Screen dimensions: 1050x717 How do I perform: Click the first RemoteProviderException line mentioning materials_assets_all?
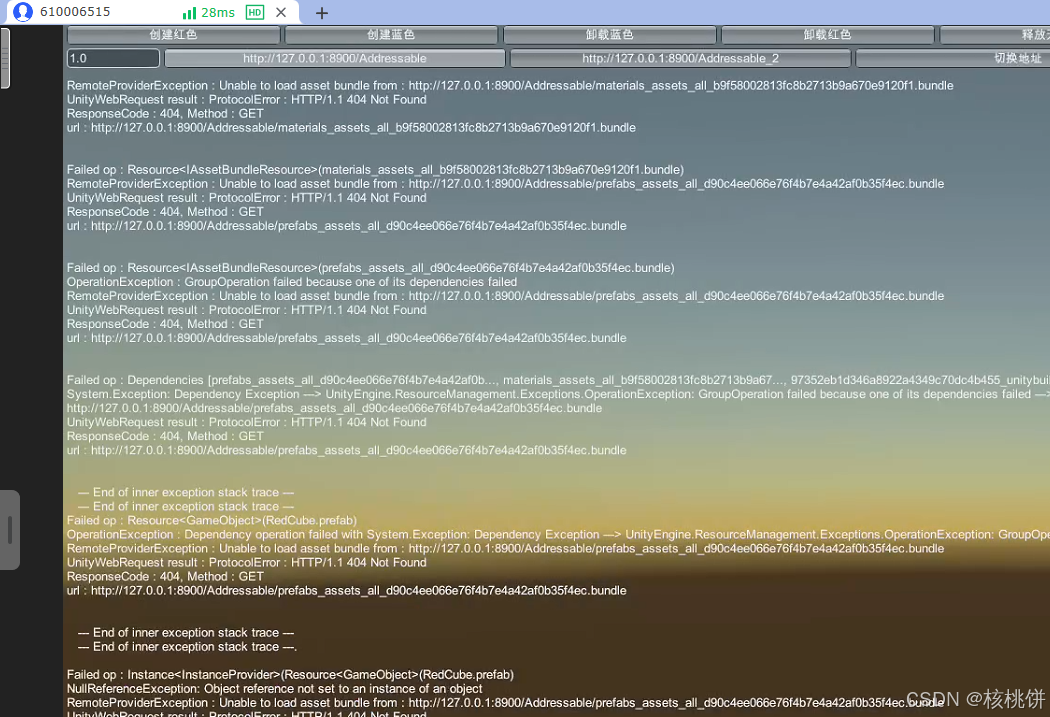click(x=510, y=86)
